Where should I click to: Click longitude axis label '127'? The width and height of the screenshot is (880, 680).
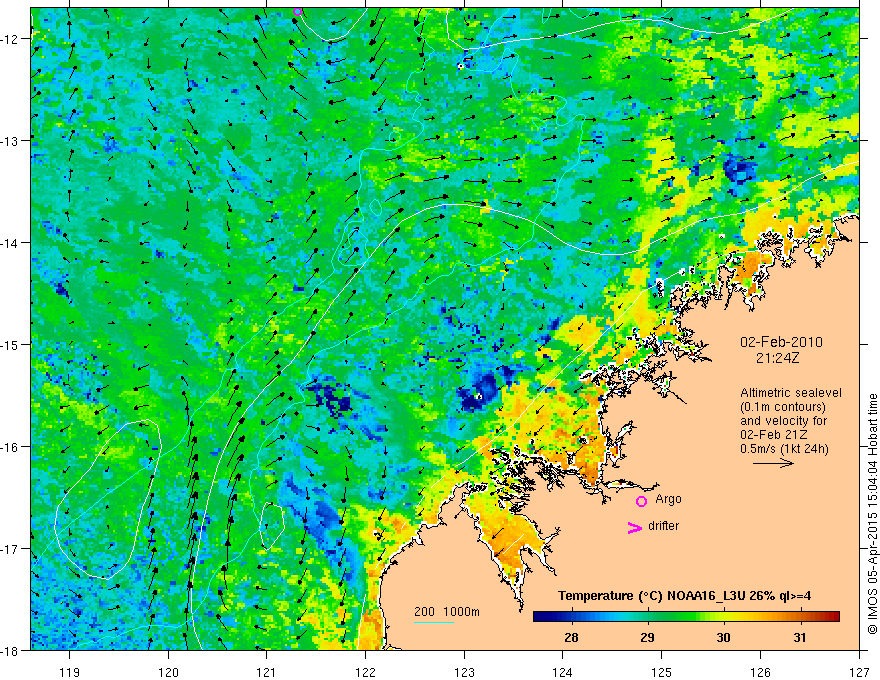(x=859, y=672)
